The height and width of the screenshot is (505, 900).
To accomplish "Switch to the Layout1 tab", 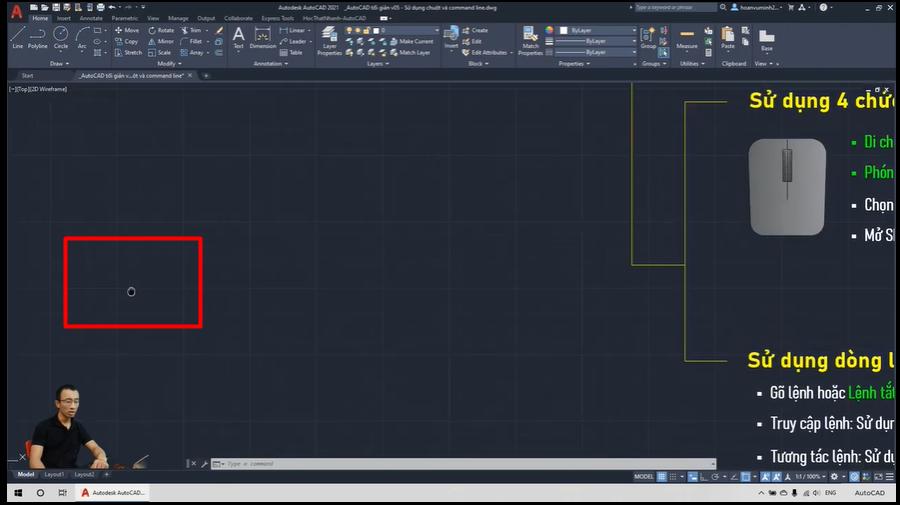I will [x=55, y=475].
